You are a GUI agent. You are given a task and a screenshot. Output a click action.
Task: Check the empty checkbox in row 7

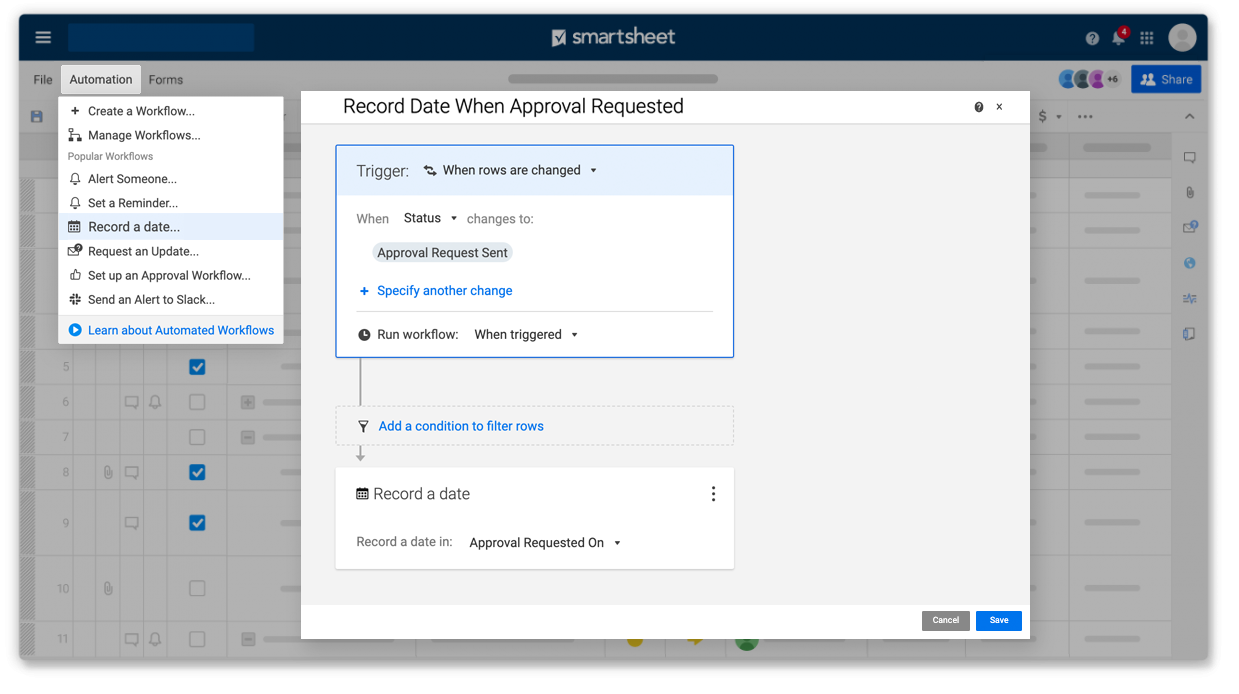(196, 437)
